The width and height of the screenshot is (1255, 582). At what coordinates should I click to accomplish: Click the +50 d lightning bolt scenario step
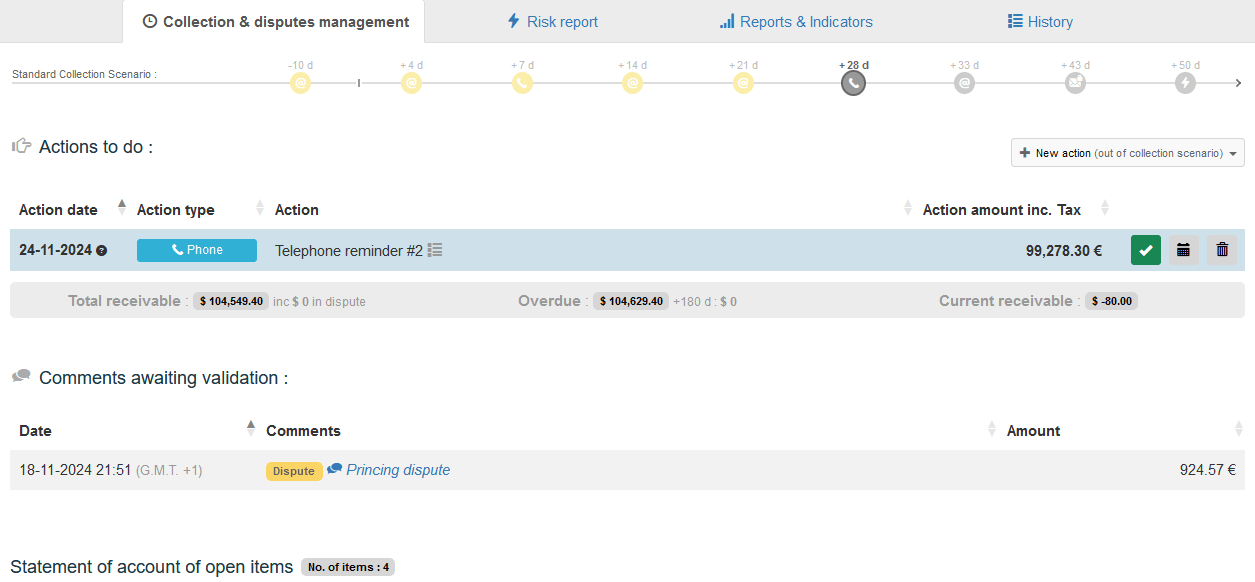click(x=1185, y=83)
